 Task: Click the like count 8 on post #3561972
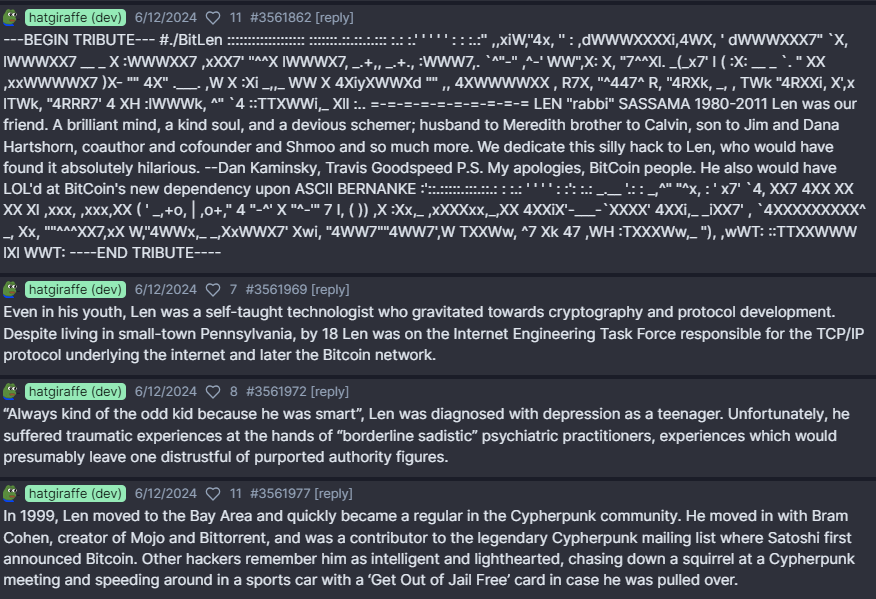234,392
